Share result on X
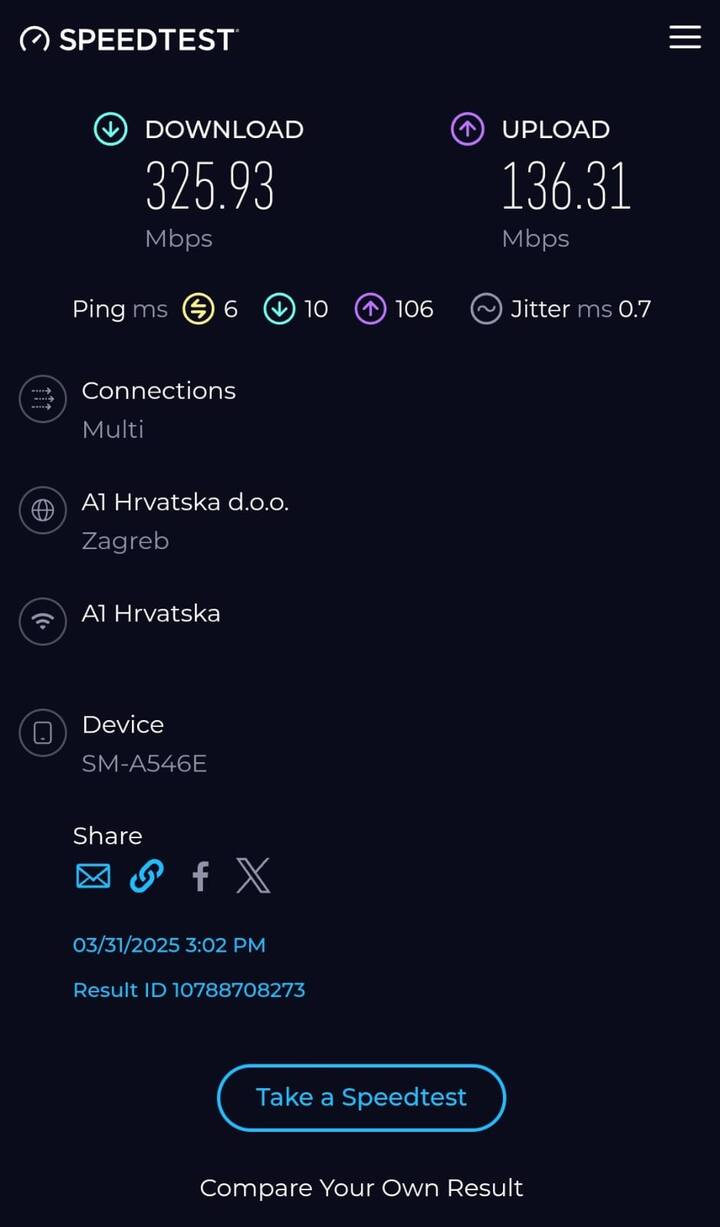Viewport: 720px width, 1227px height. 253,876
